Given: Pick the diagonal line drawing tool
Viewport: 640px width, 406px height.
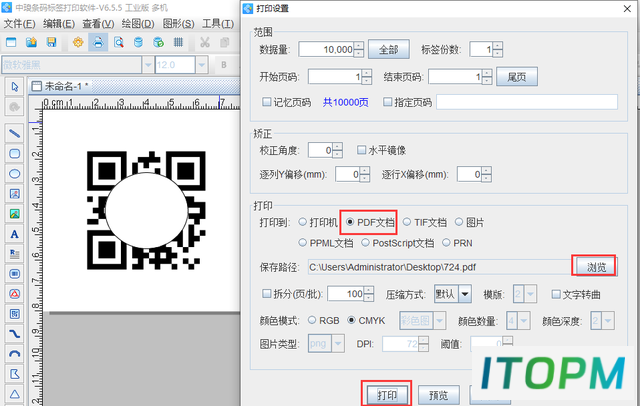Looking at the screenshot, I should (15, 133).
